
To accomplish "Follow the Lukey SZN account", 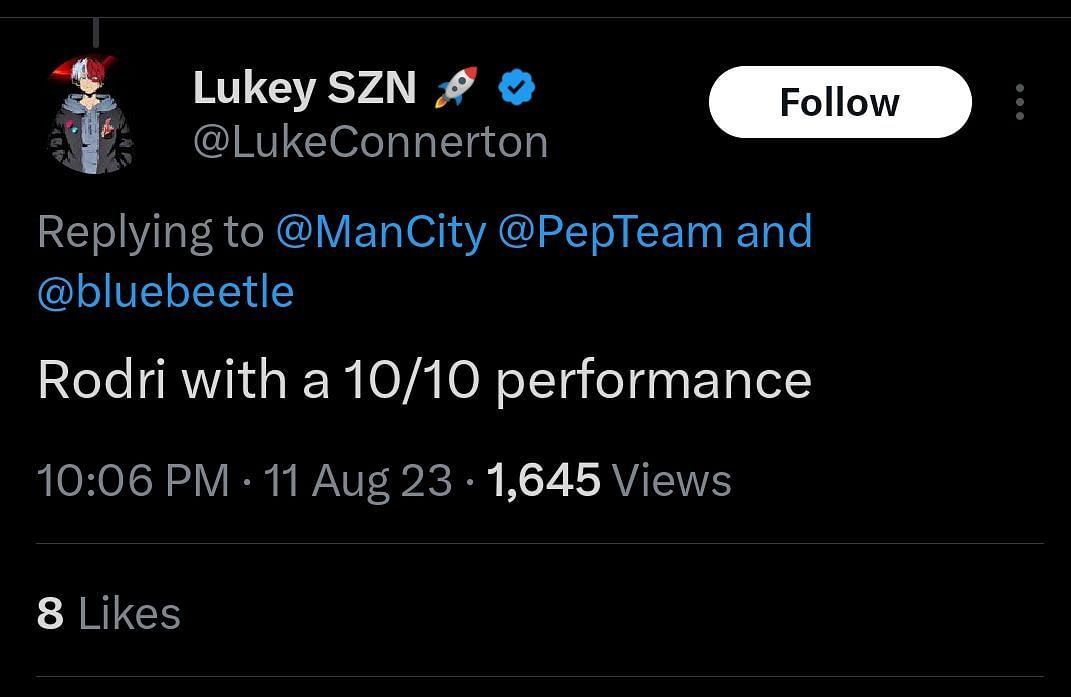I will tap(839, 102).
